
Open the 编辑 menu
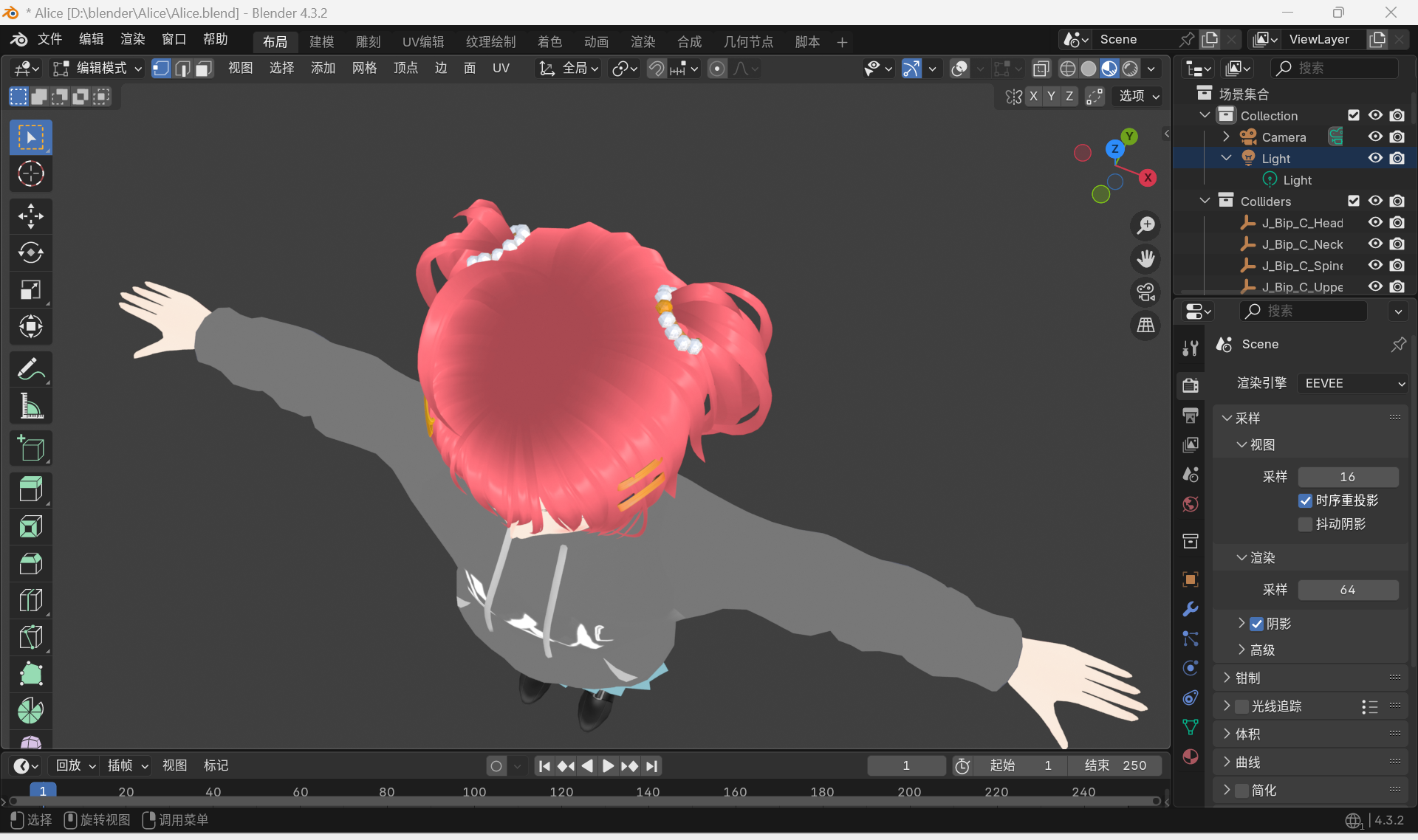(x=91, y=39)
